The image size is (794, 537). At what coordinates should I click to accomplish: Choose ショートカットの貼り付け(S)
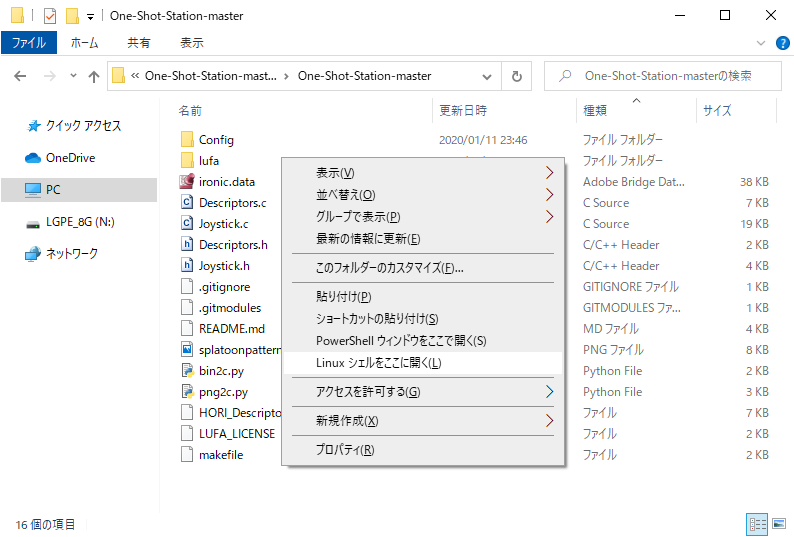tap(423, 319)
